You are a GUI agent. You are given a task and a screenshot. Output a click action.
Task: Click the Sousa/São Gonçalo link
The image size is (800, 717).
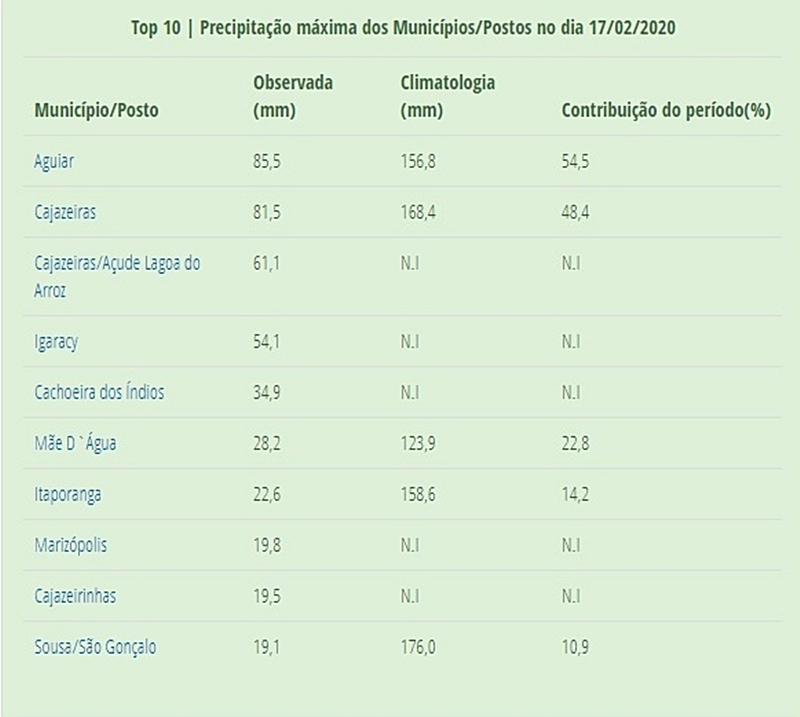[95, 648]
